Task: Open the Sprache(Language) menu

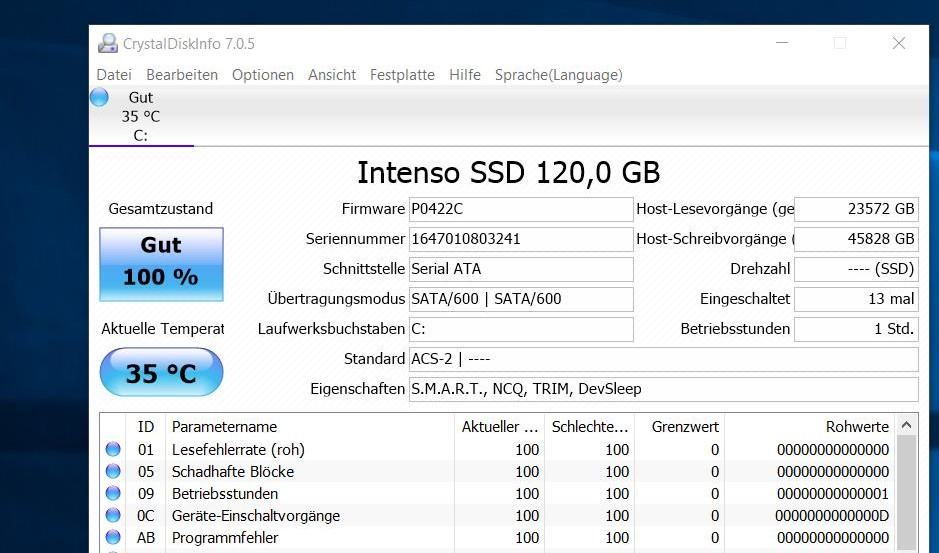Action: (x=559, y=75)
